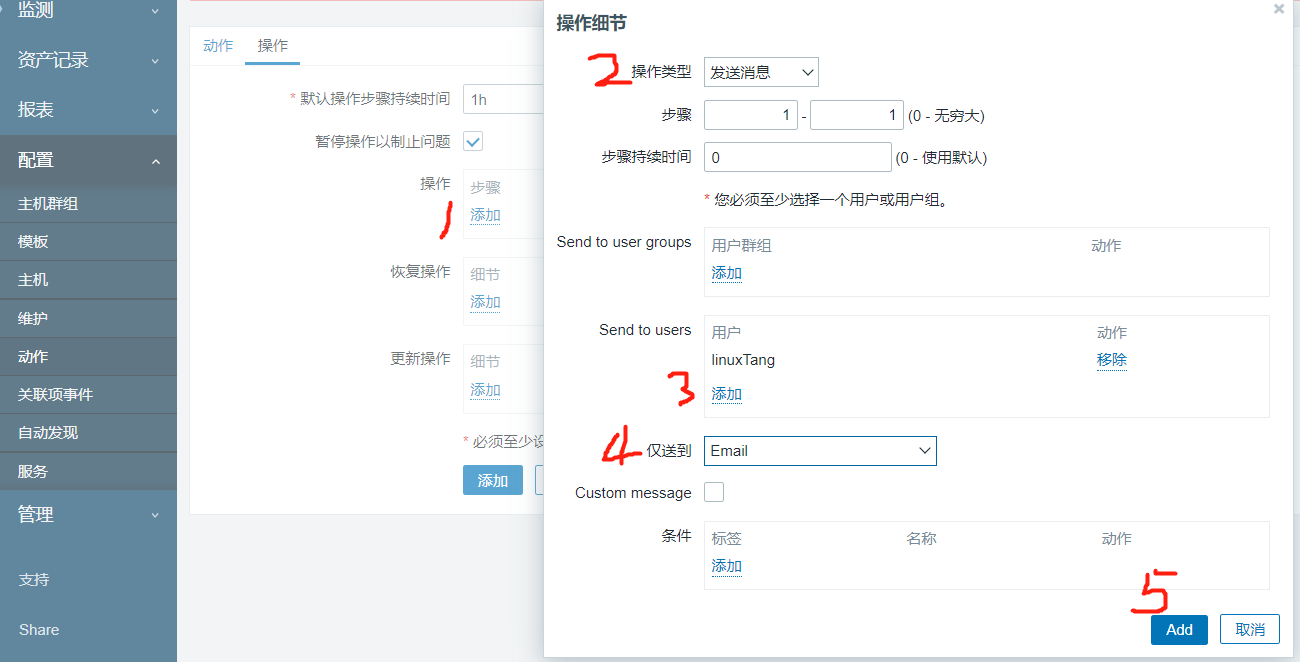1300x662 pixels.
Task: Click 添加 under Send to user groups
Action: [726, 273]
